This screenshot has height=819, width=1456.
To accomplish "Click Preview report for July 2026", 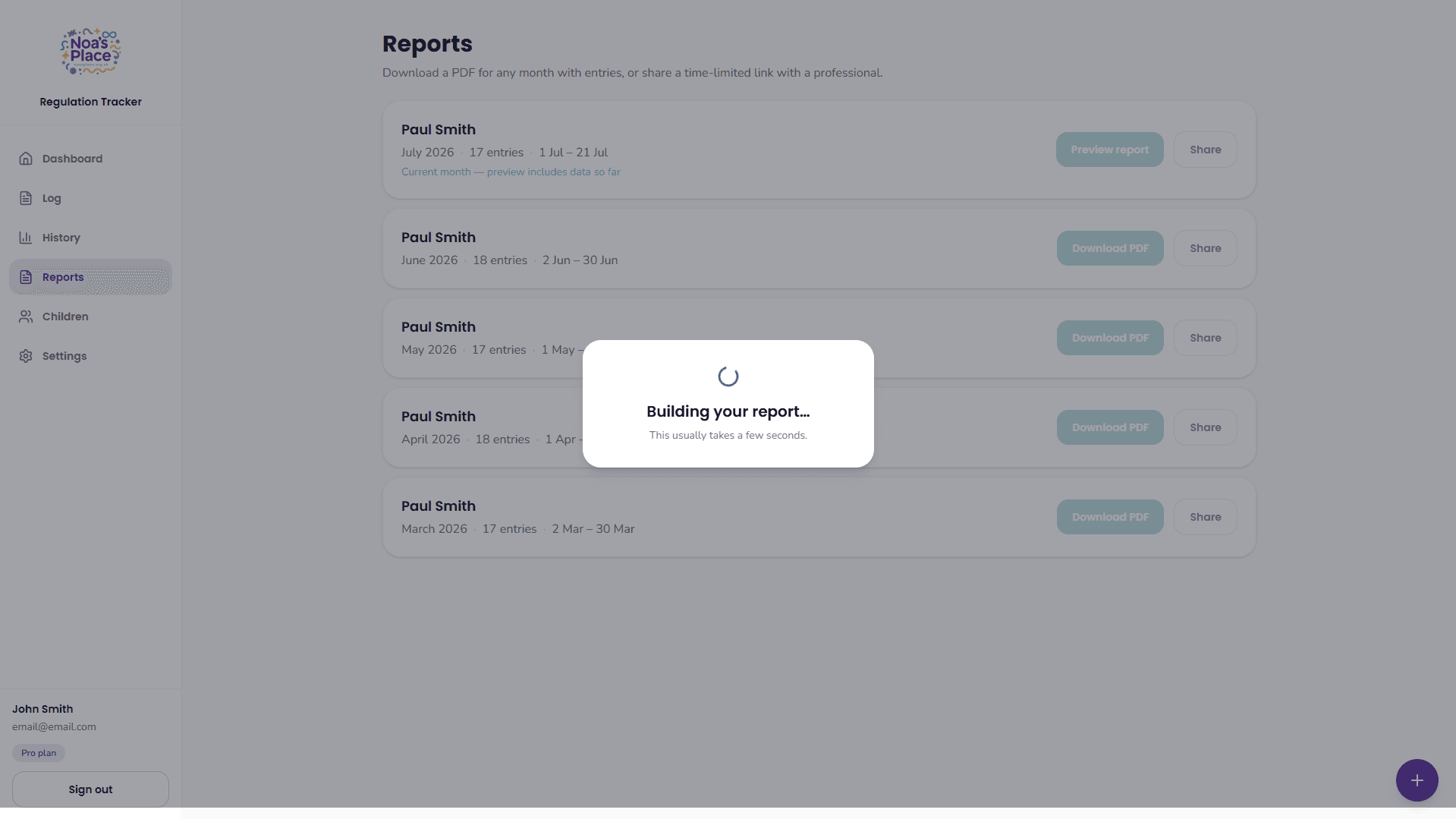I will [x=1109, y=150].
